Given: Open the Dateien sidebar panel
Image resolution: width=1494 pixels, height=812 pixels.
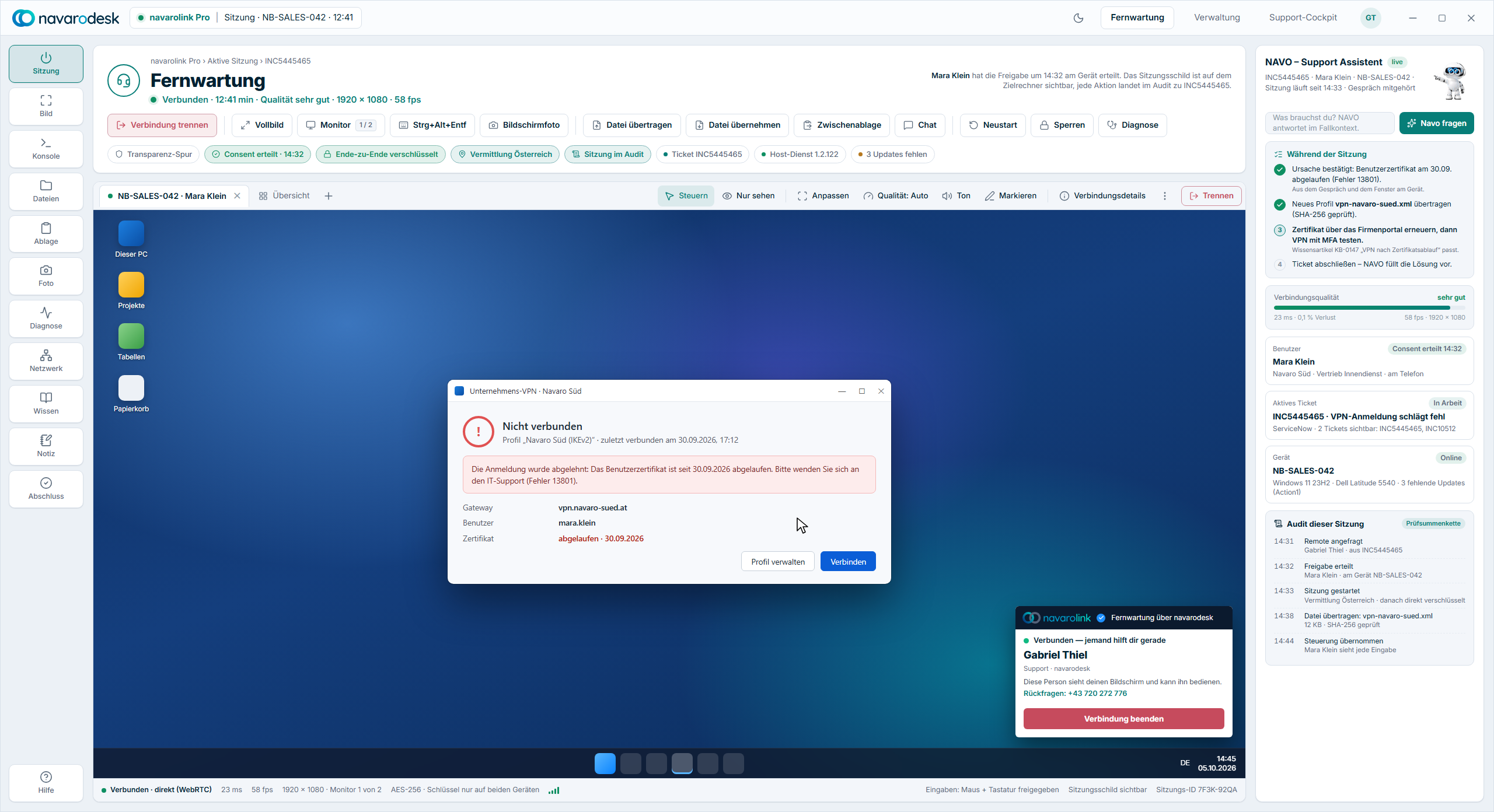Looking at the screenshot, I should pyautogui.click(x=46, y=191).
